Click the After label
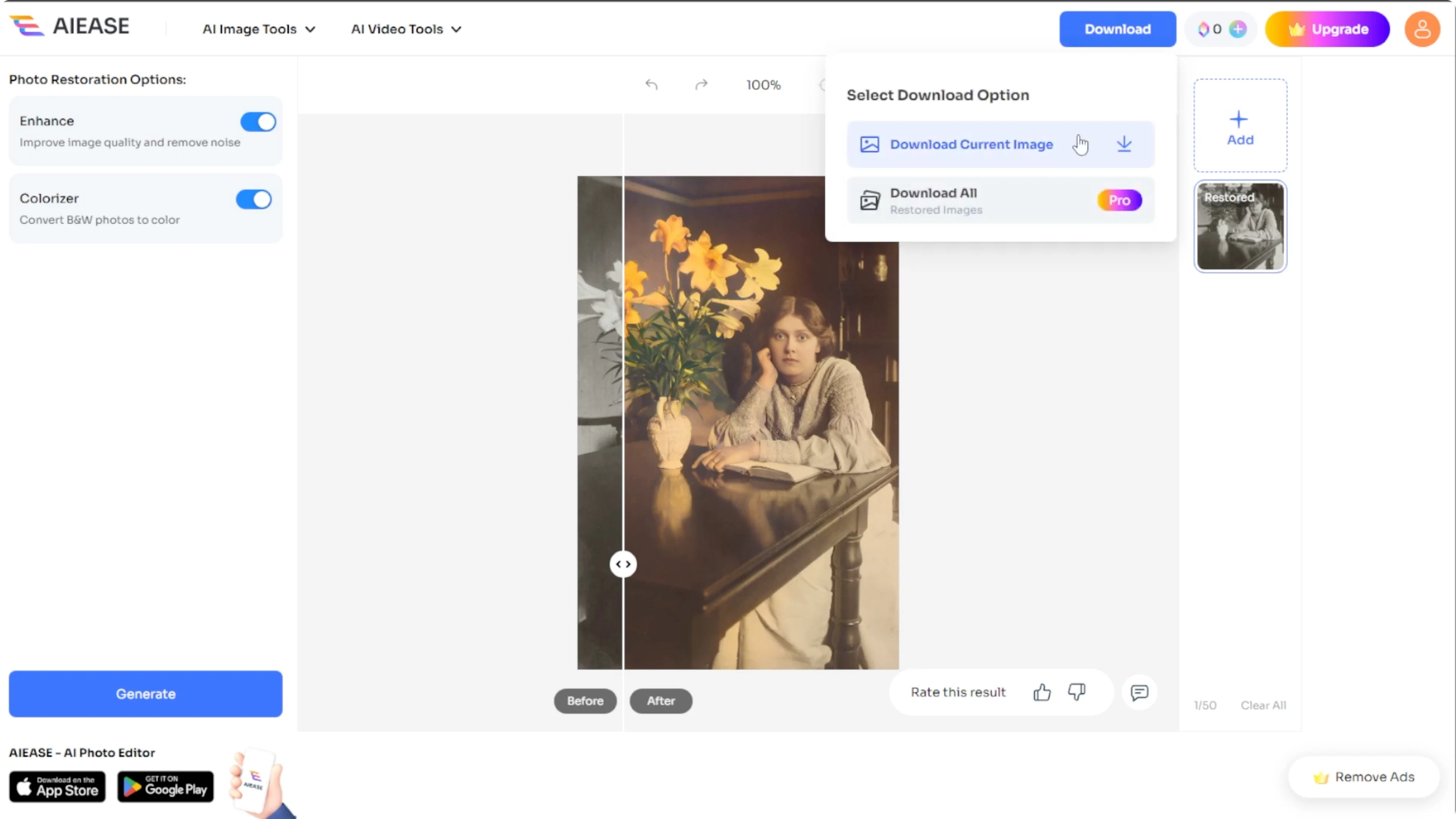This screenshot has width=1456, height=819. point(661,701)
